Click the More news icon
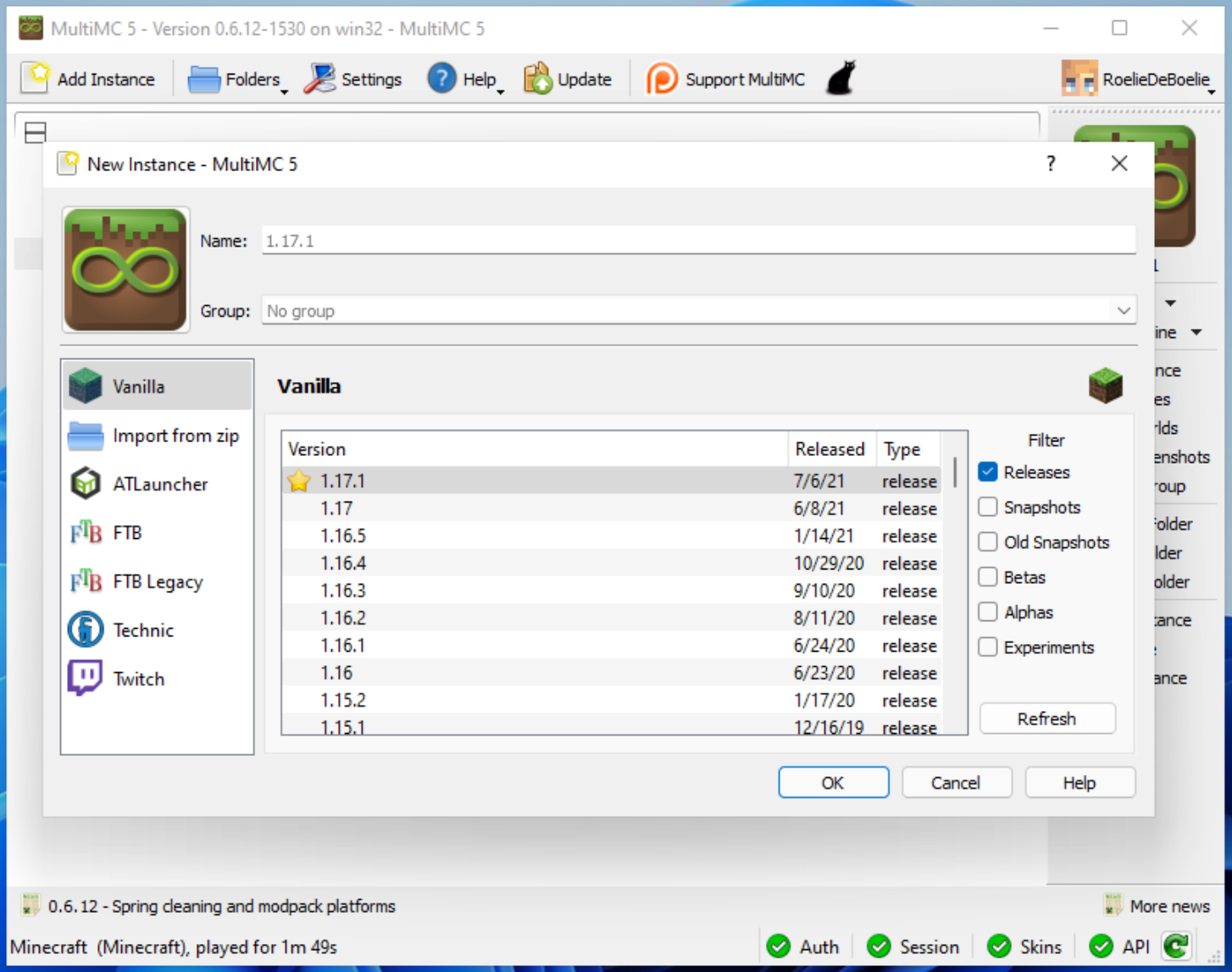1232x972 pixels. pos(1113,906)
